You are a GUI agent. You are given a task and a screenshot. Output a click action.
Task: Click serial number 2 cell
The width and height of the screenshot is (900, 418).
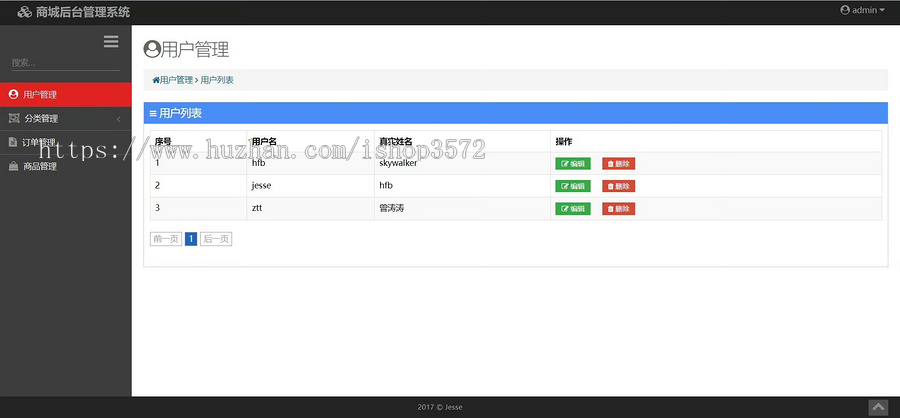(199, 186)
